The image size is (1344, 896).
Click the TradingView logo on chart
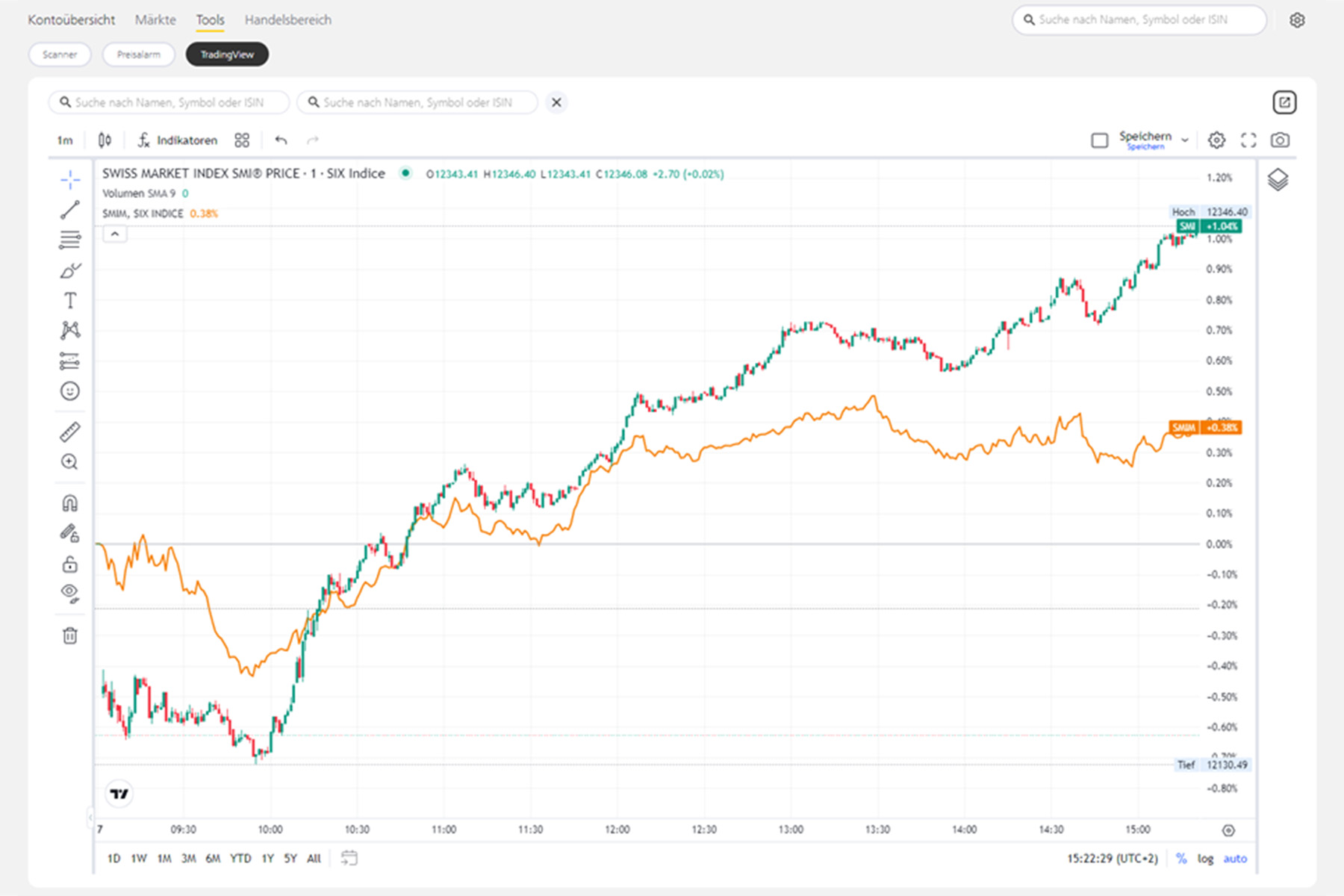click(x=119, y=793)
